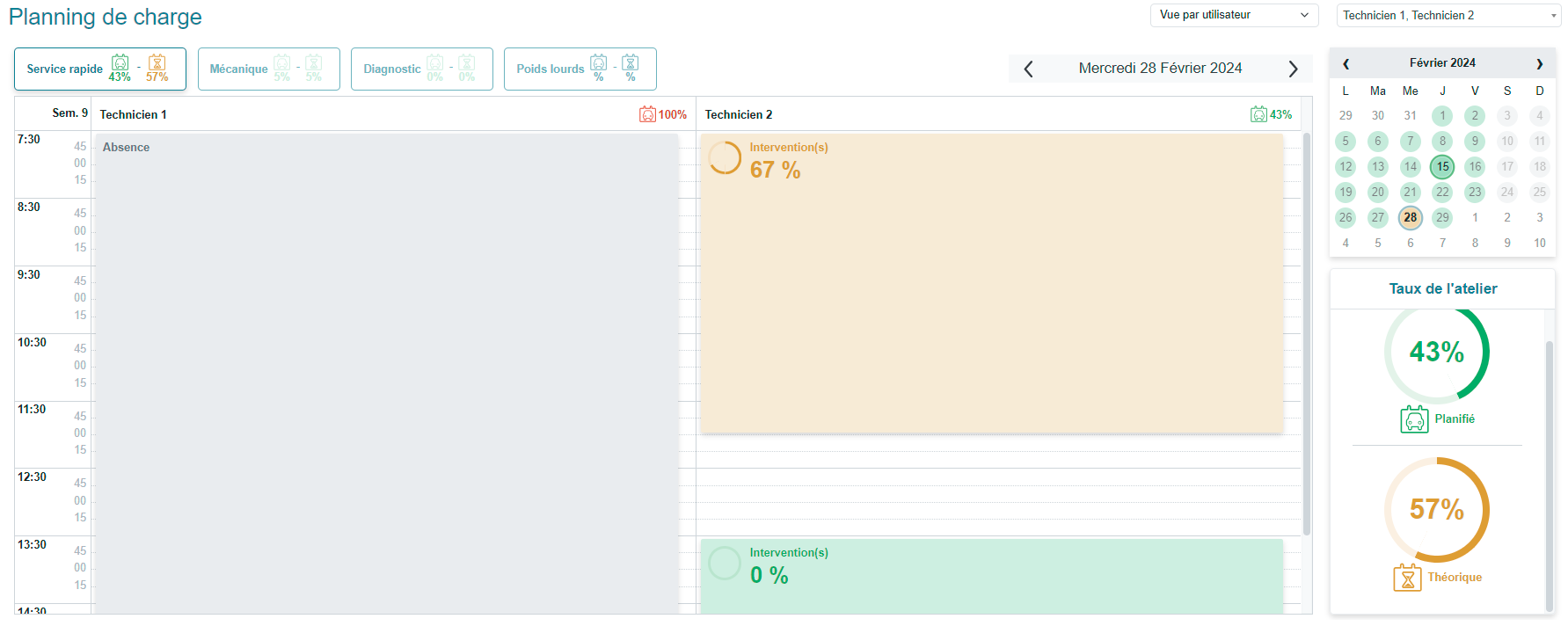Select day 27 in the calendar
1568x626 pixels.
pos(1378,217)
